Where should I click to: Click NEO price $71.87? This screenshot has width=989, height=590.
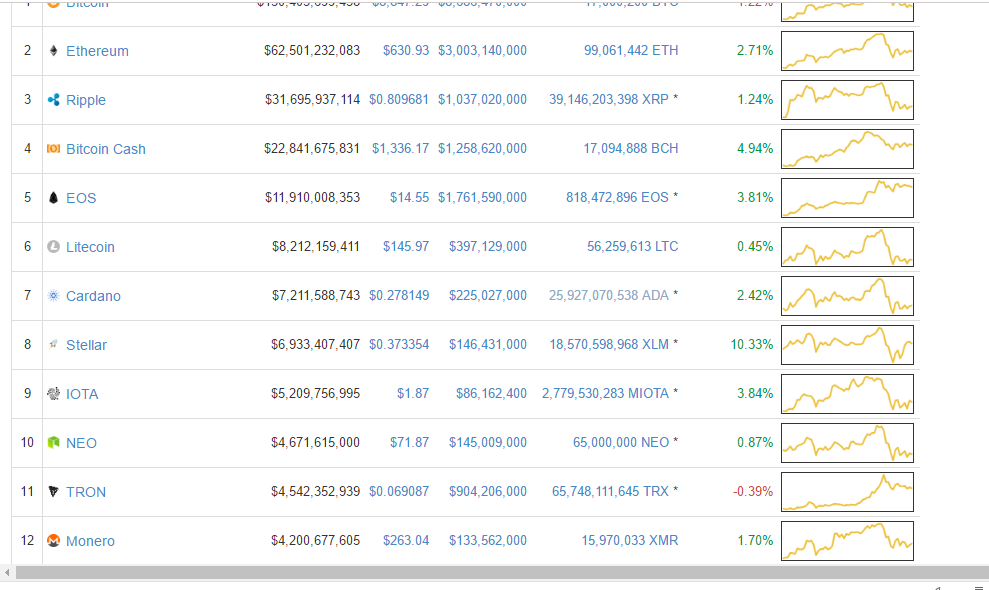pos(409,442)
